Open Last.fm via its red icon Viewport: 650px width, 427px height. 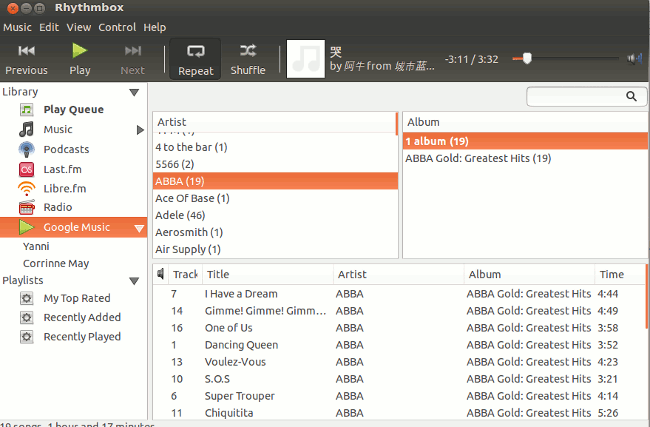click(x=27, y=169)
